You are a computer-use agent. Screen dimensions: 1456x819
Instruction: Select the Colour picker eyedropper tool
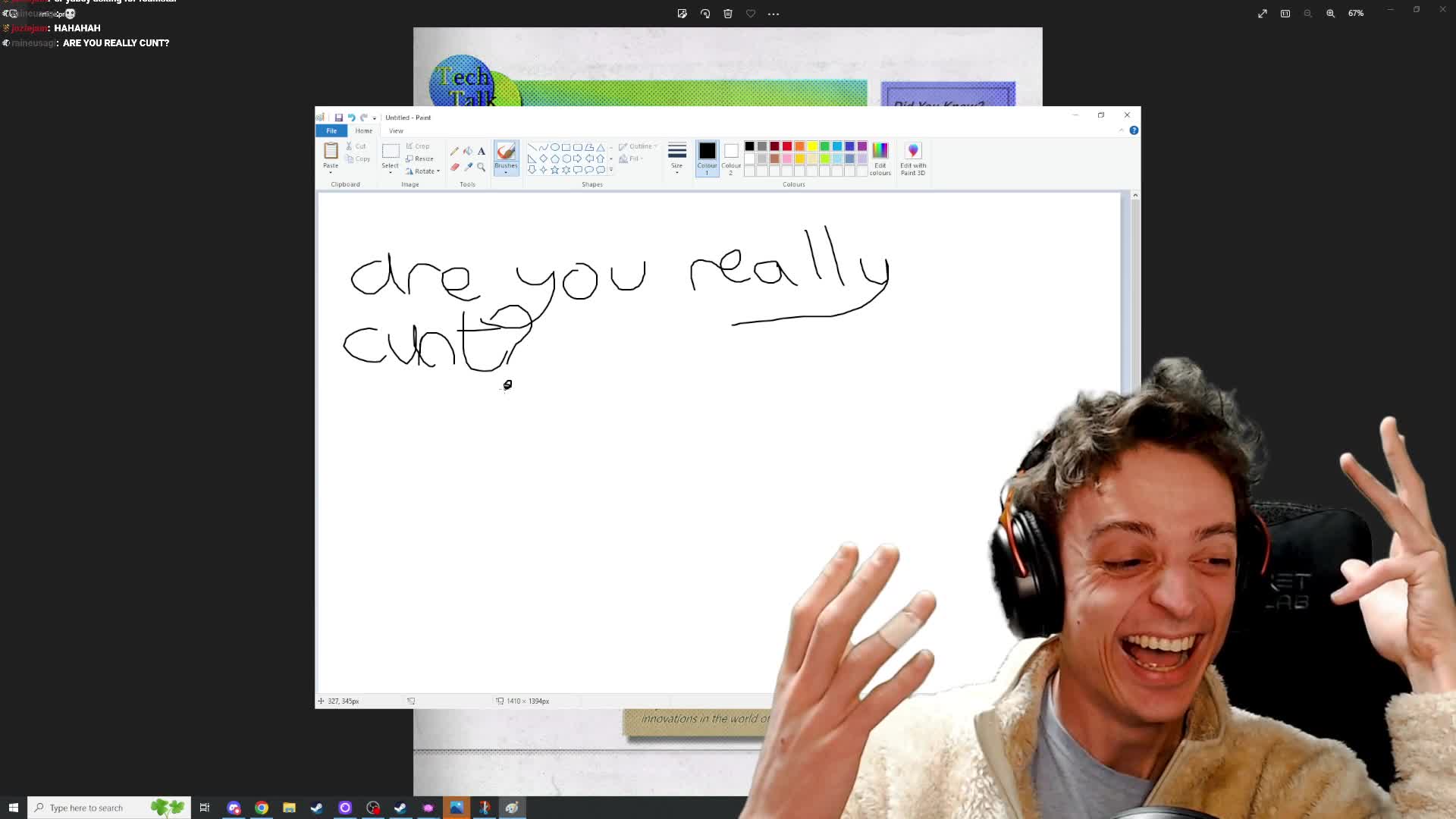click(x=468, y=167)
